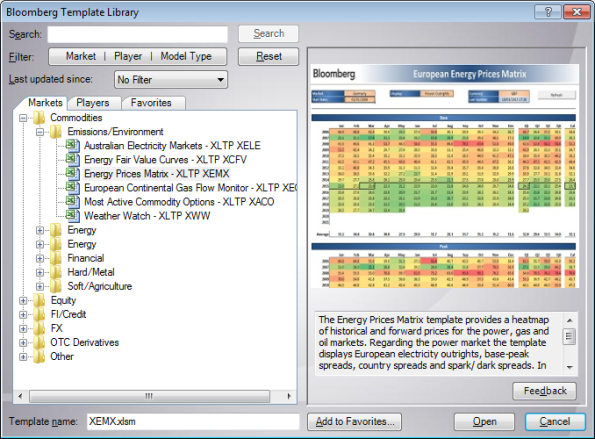595x439 pixels.
Task: Select Most Active Commodity Options - XLTP XACO
Action: (x=179, y=202)
